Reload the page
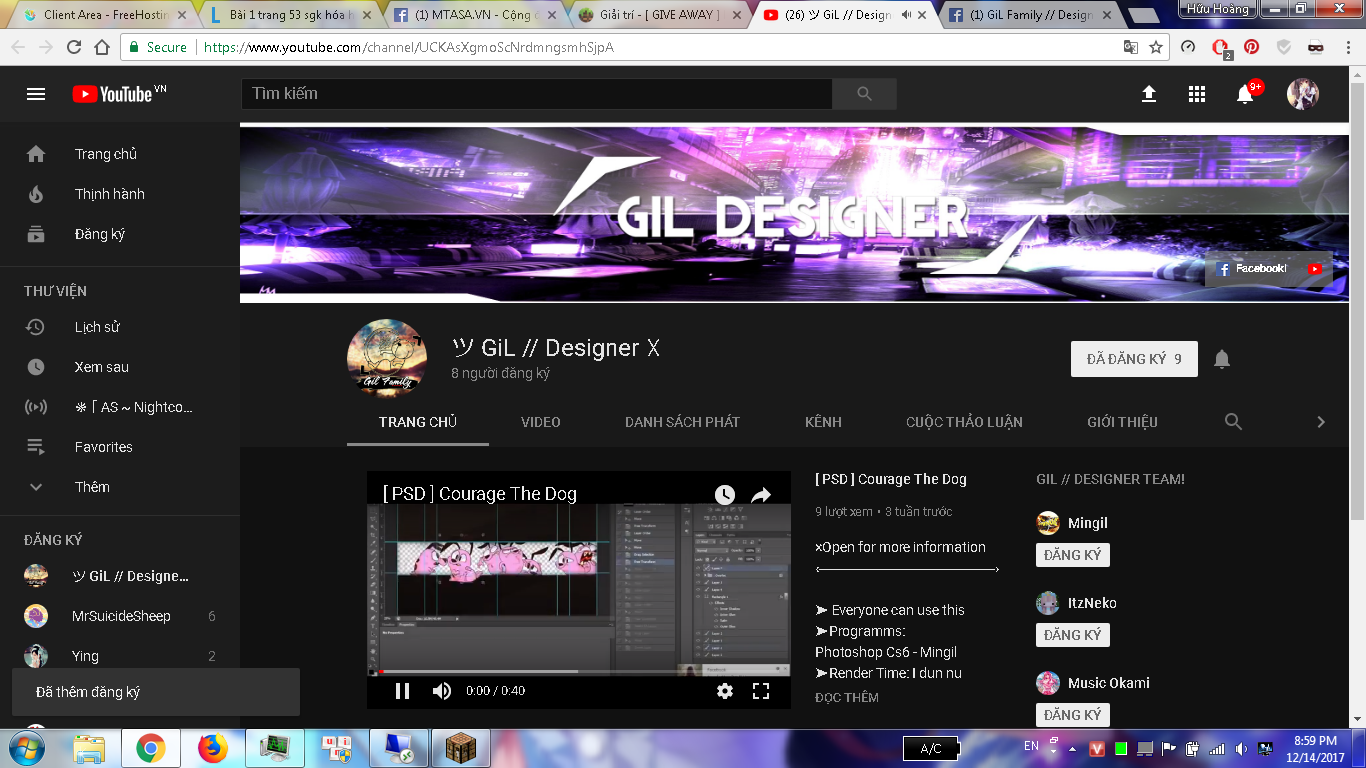The image size is (1366, 768). coord(74,47)
